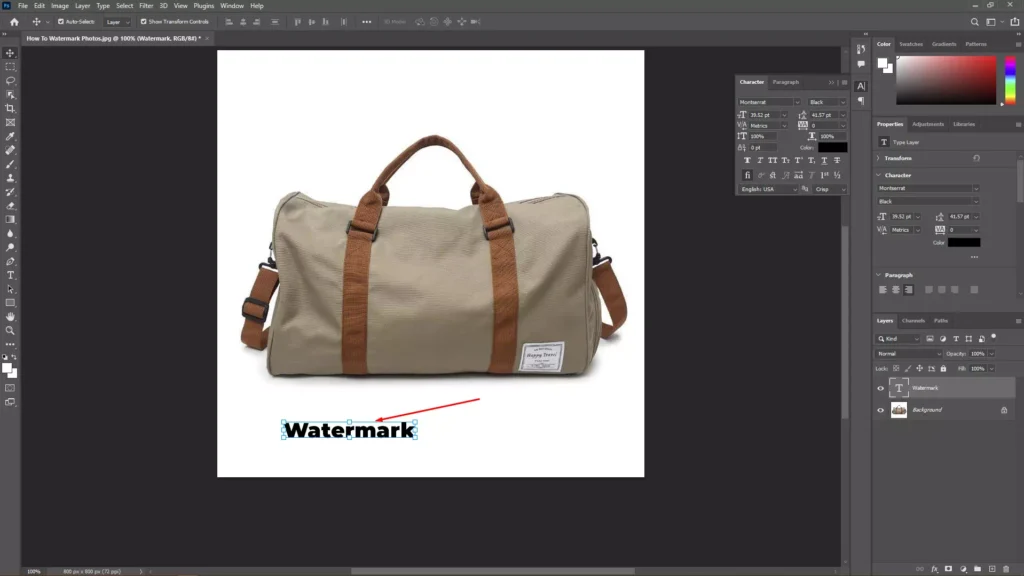Center-align text in Properties Paragraph section
Screen dimensions: 1024x576
point(895,290)
